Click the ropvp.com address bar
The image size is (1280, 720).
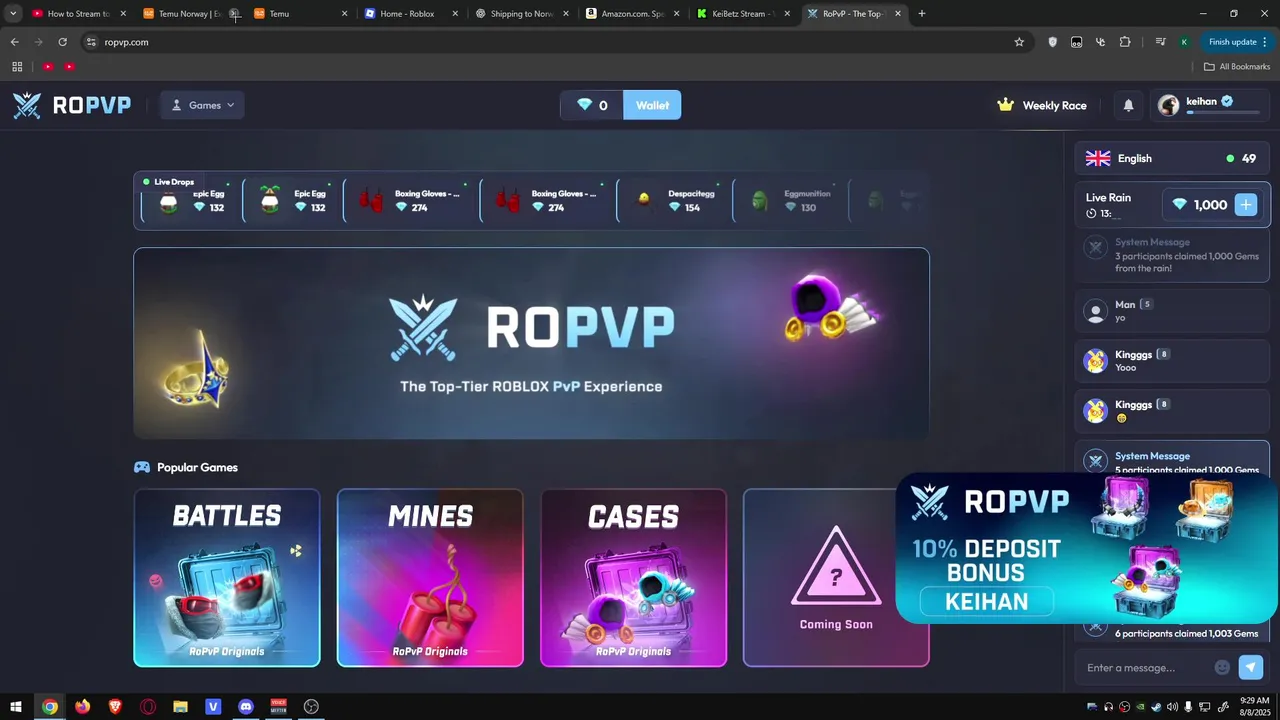[555, 42]
